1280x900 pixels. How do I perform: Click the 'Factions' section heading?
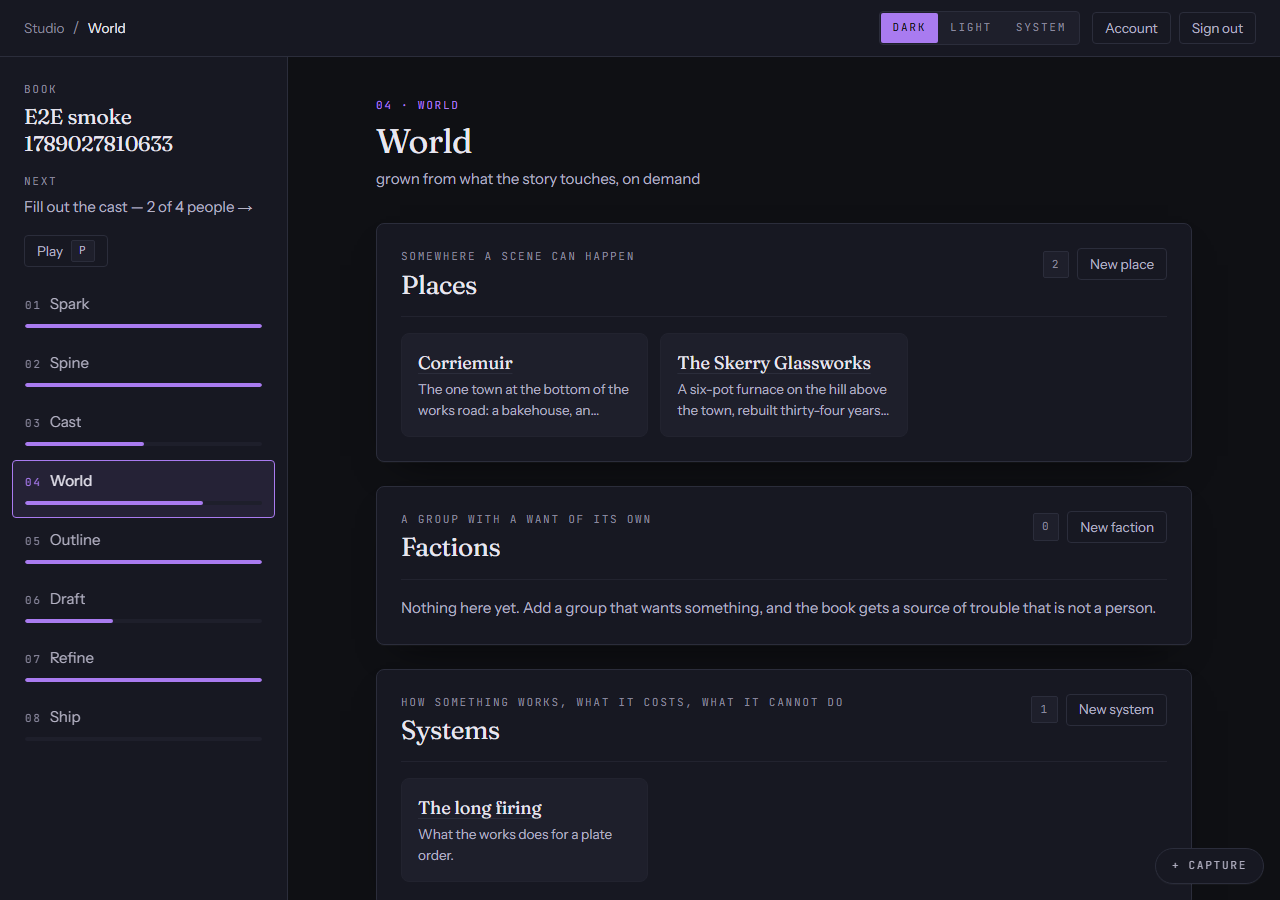451,547
